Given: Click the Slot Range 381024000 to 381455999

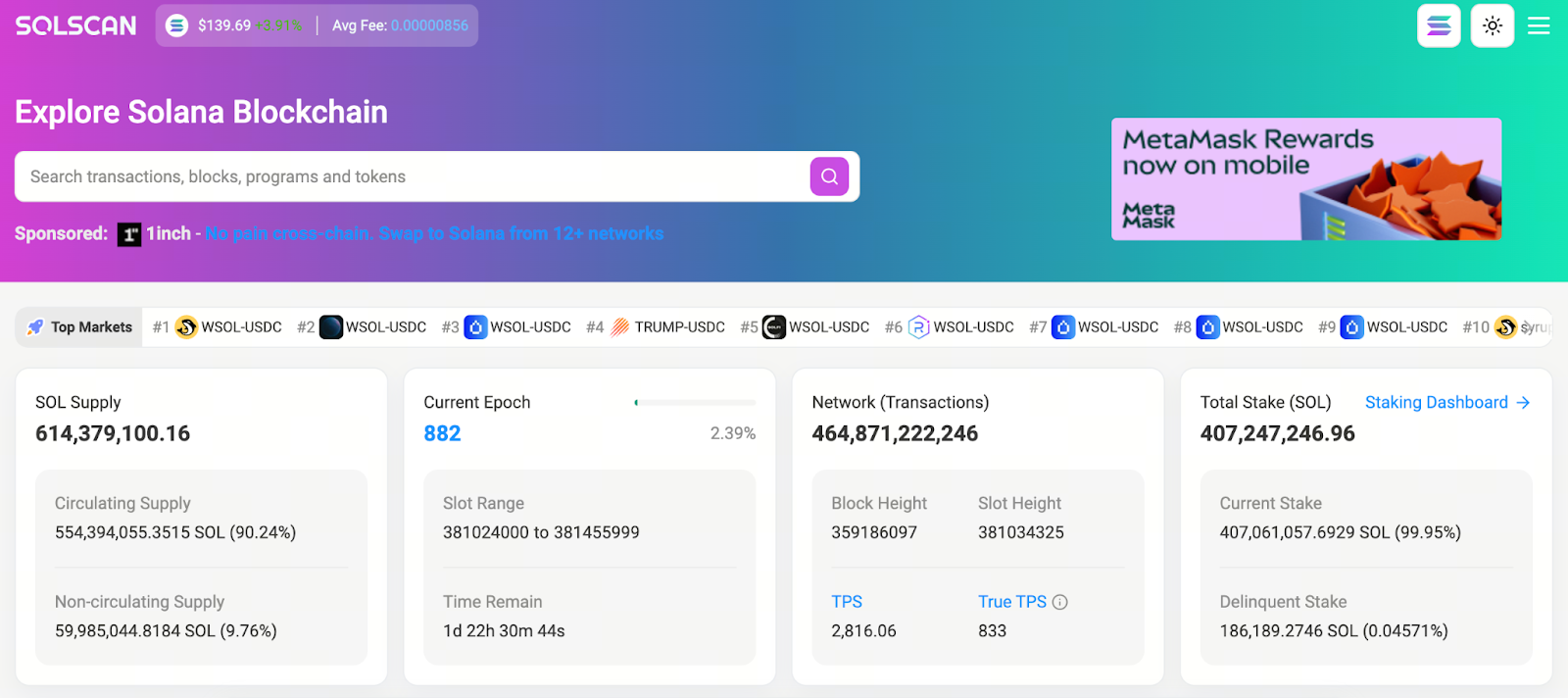Looking at the screenshot, I should [x=541, y=532].
